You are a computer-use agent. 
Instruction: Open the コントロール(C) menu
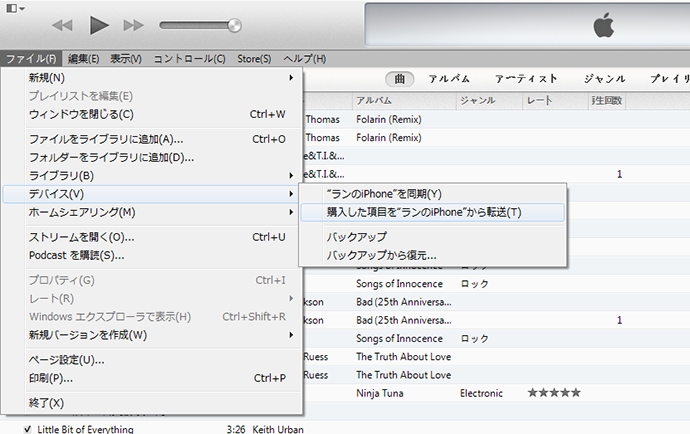coord(189,59)
